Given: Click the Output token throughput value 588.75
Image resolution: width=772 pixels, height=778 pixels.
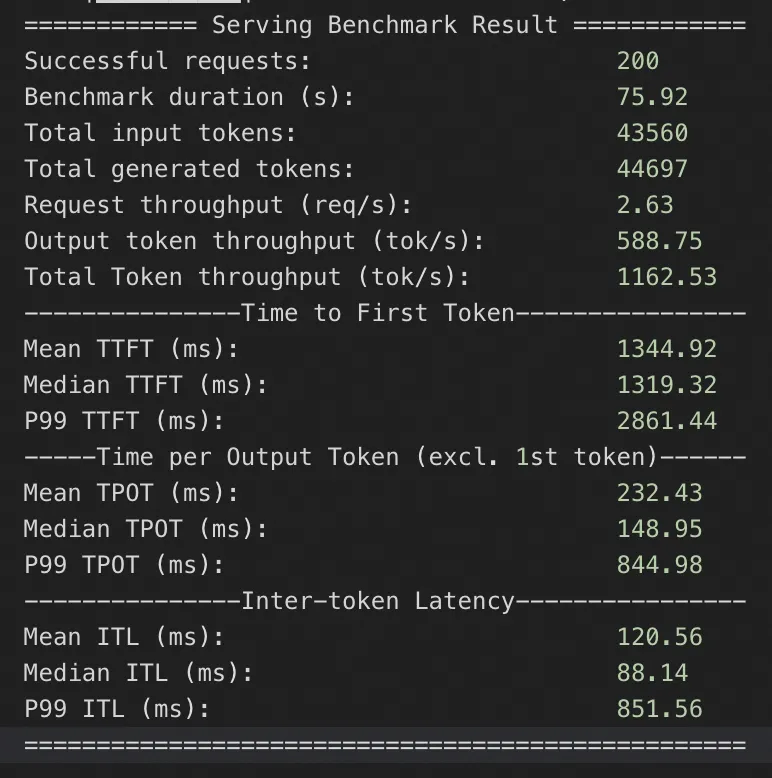Looking at the screenshot, I should click(x=659, y=241).
